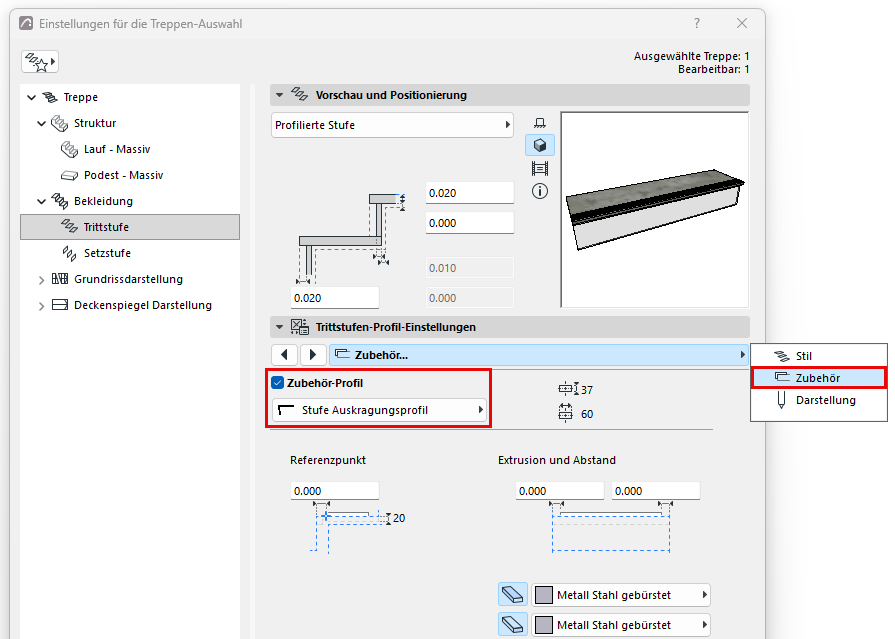
Task: Uncheck the Zubehör-Profil checkbox
Action: 278,383
